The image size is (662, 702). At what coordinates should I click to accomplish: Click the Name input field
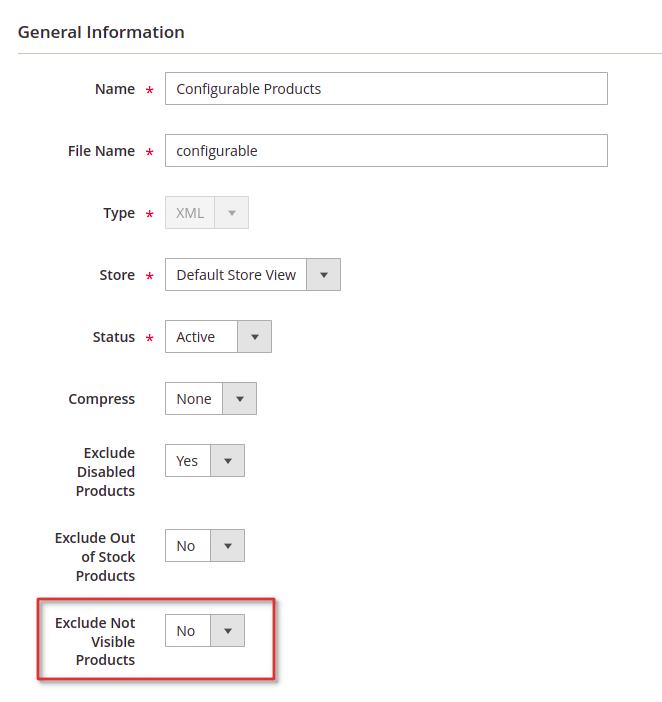[x=386, y=89]
